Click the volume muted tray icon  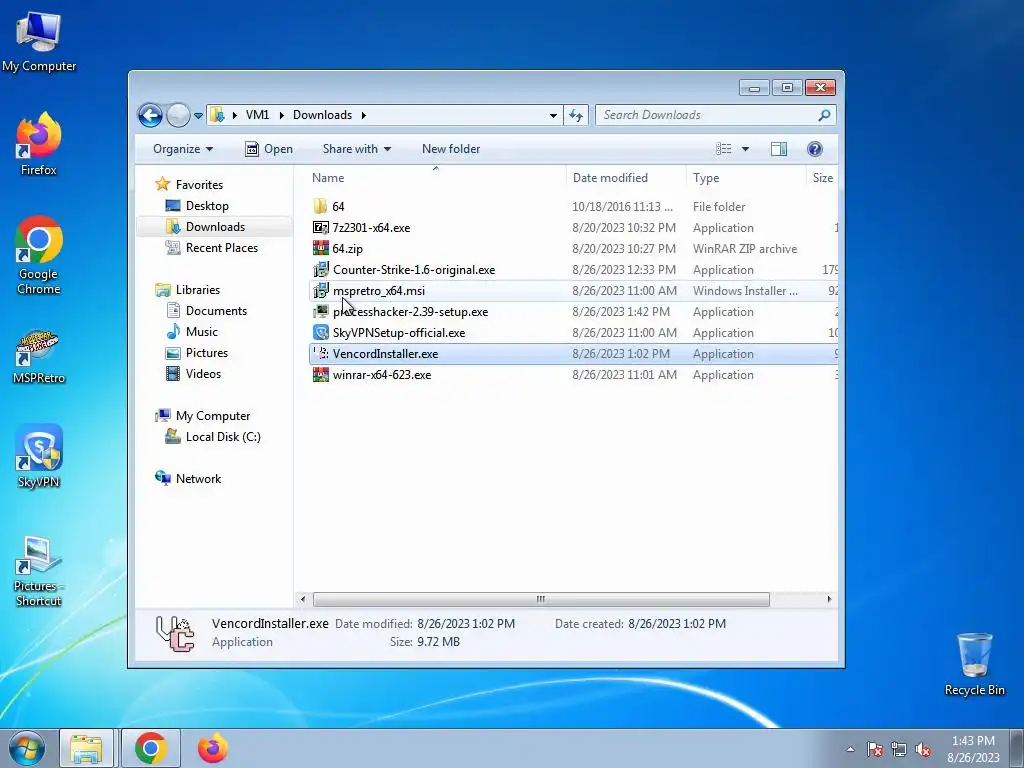click(x=923, y=750)
